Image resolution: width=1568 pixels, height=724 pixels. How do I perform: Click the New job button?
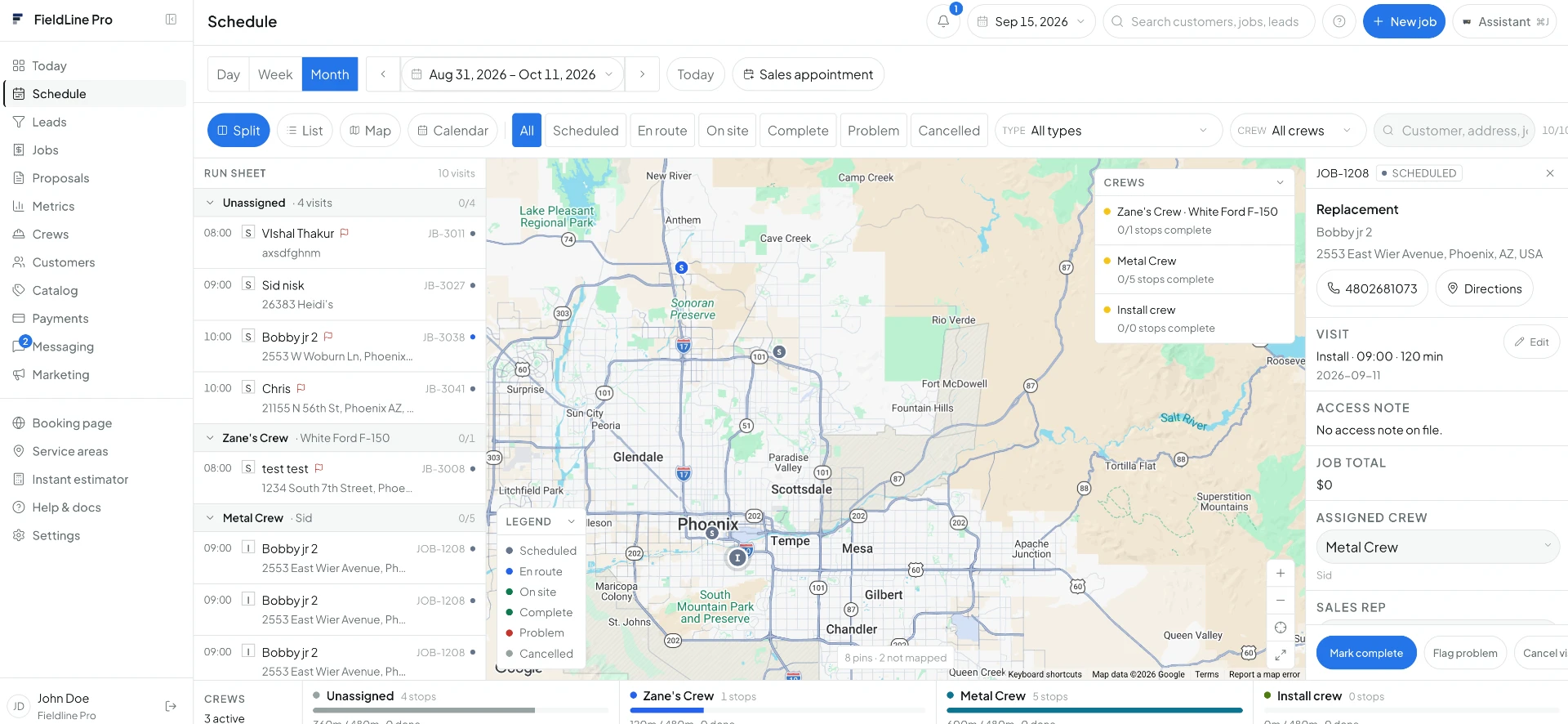[x=1404, y=21]
